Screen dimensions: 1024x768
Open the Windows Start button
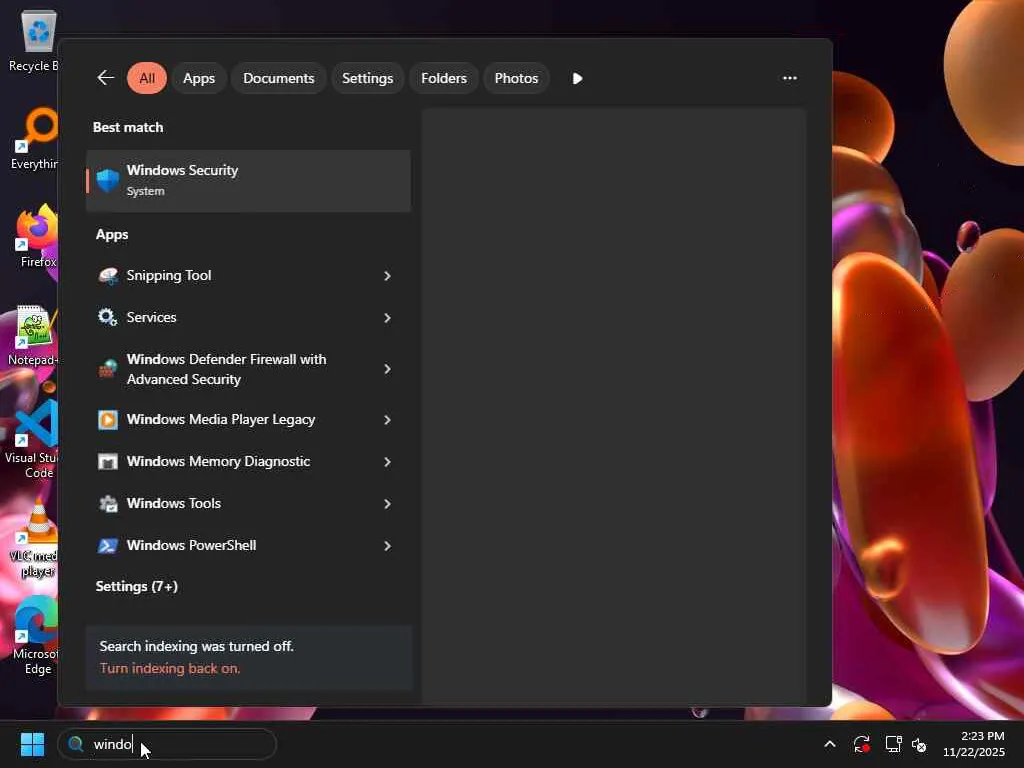click(x=32, y=744)
